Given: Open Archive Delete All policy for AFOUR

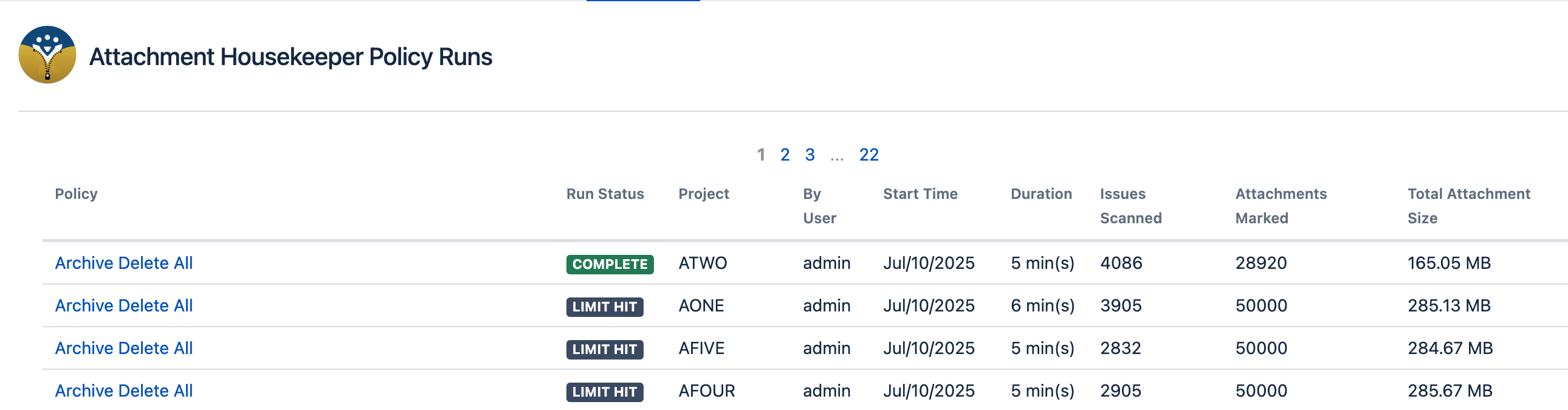Looking at the screenshot, I should 123,391.
